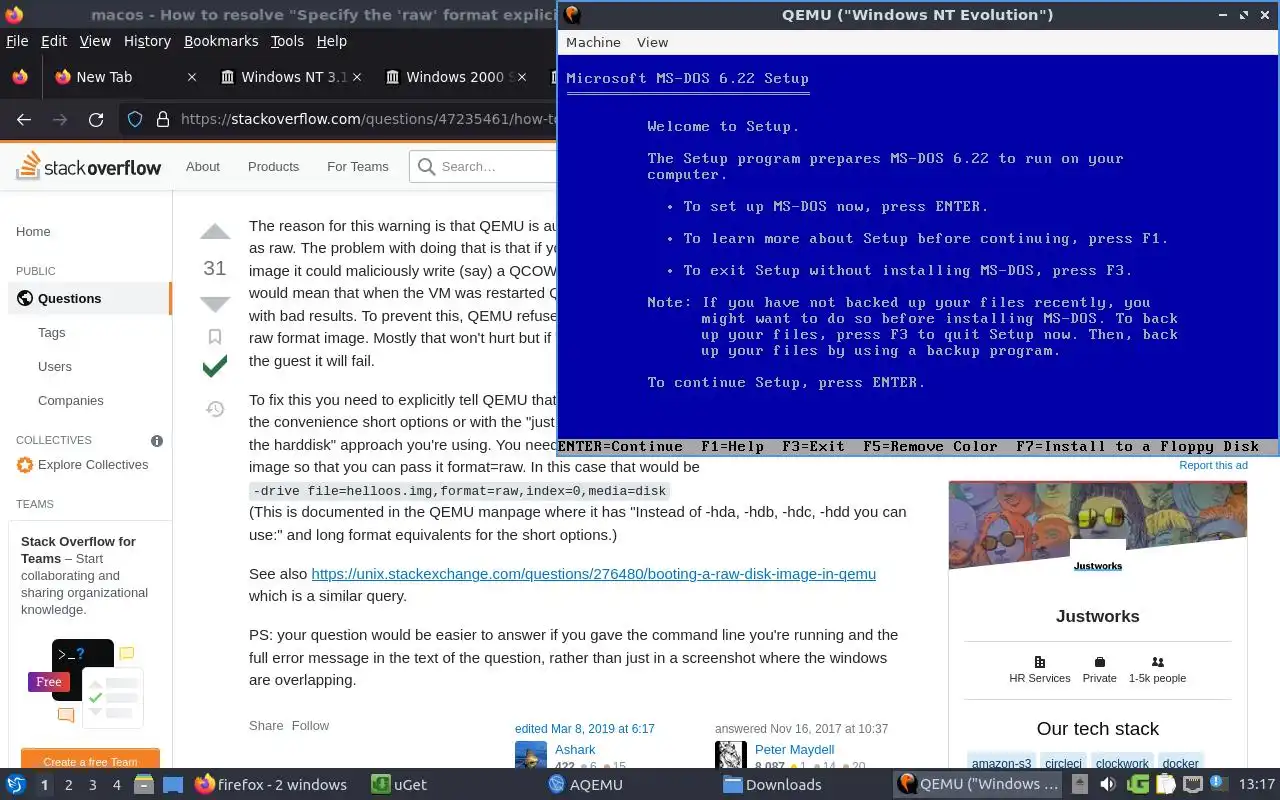This screenshot has height=800, width=1280.
Task: Click Report this ad link
Action: pos(1213,465)
